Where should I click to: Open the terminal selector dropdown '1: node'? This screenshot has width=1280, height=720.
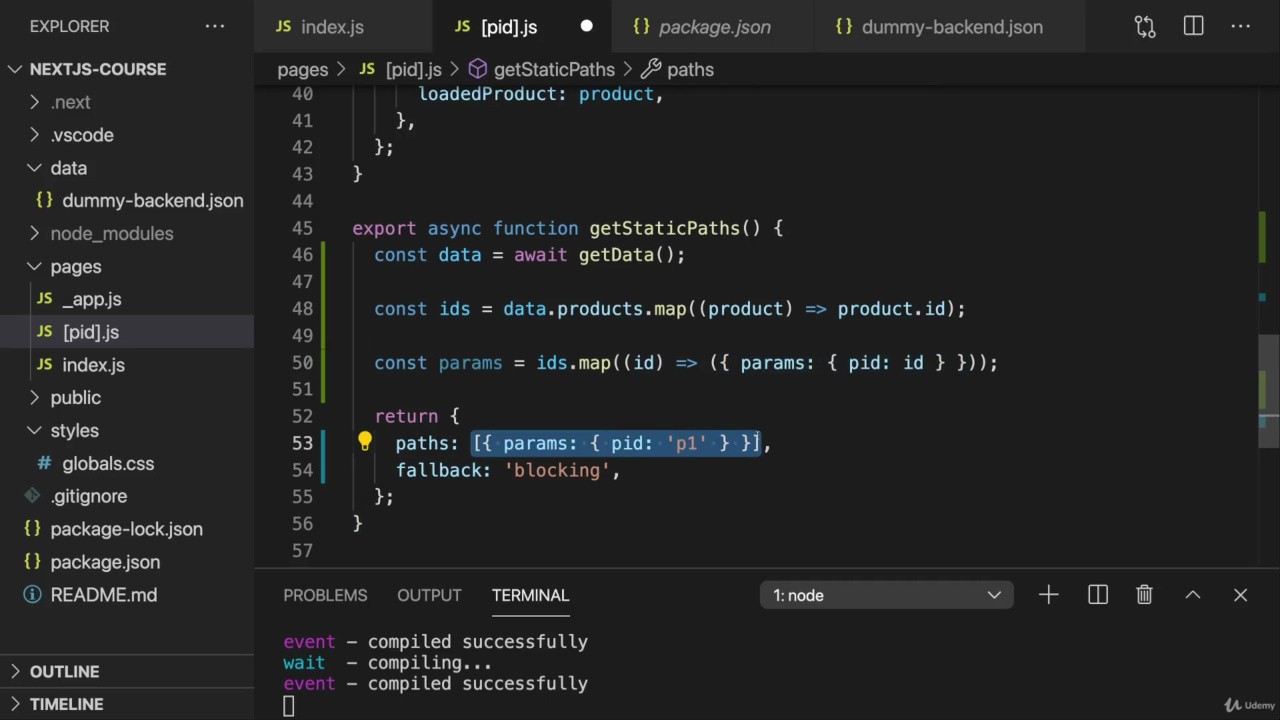tap(886, 595)
